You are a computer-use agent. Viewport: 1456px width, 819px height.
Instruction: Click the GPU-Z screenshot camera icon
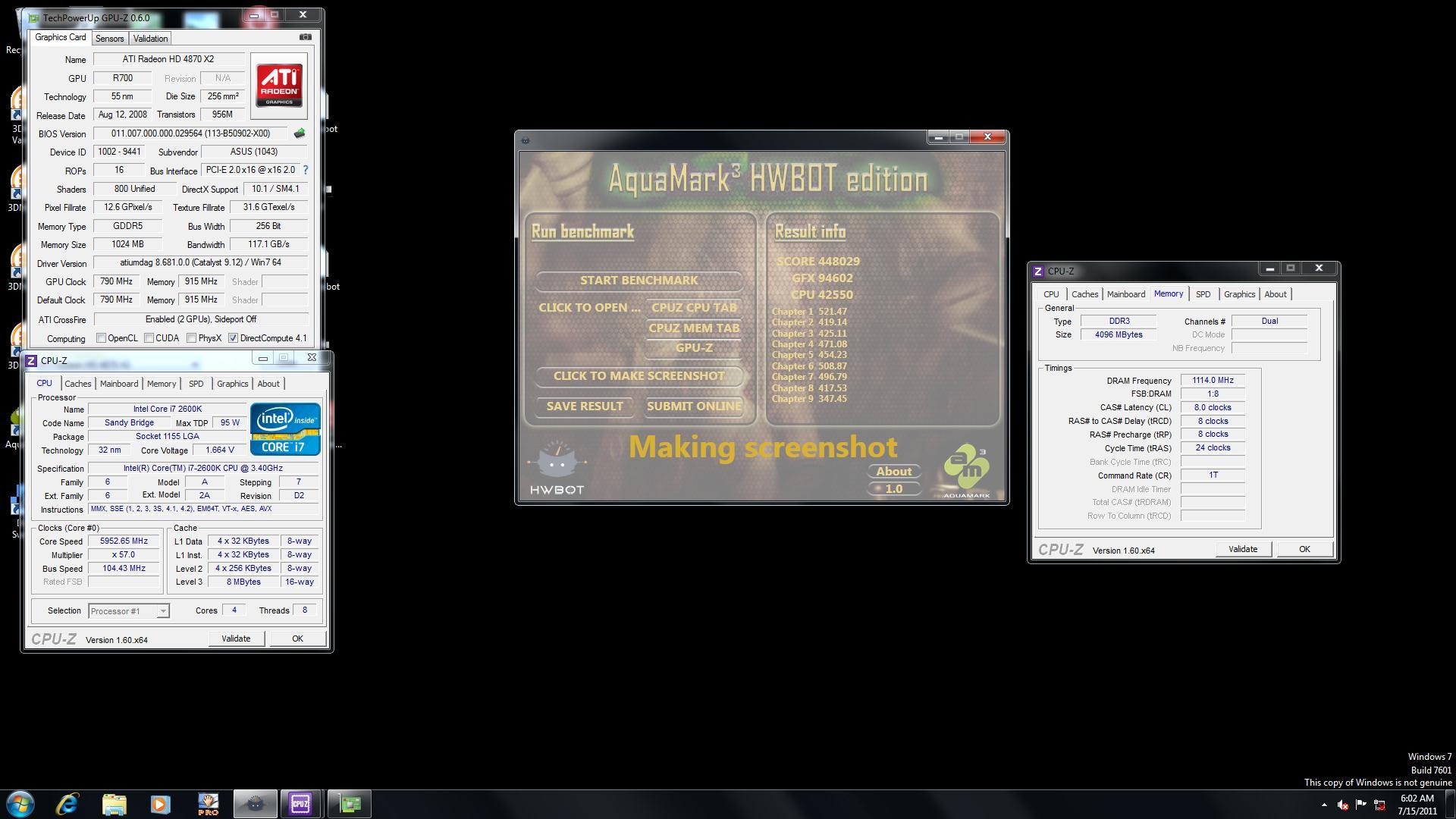(305, 36)
